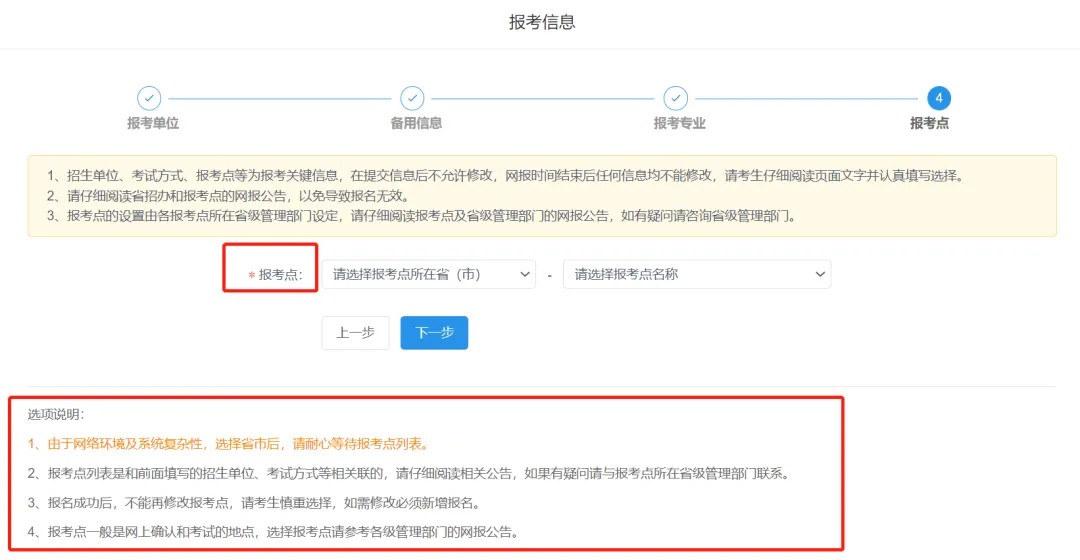1080x560 pixels.
Task: Click the 报考点 required field label
Action: point(276,275)
